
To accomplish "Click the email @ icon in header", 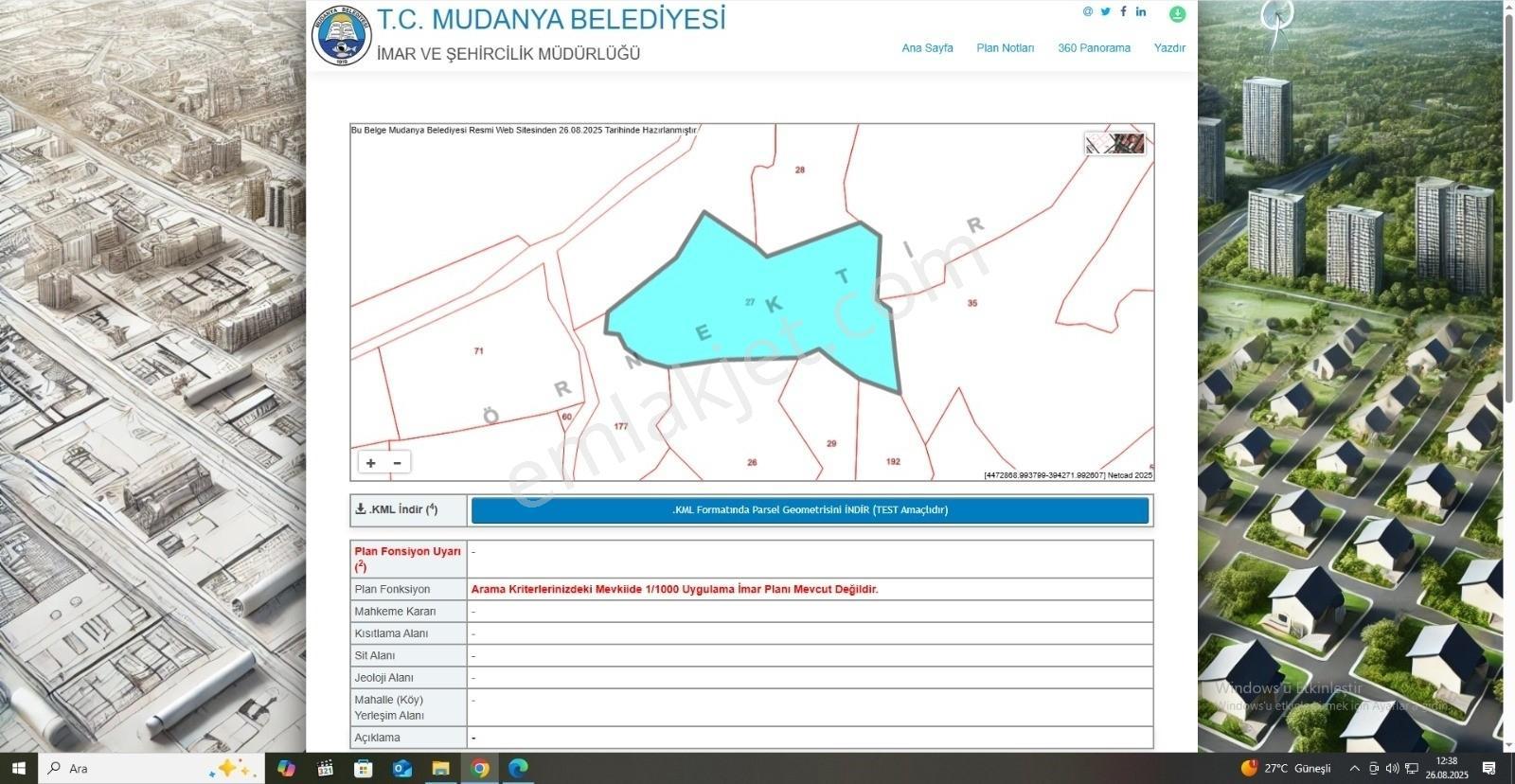I will click(x=1088, y=11).
